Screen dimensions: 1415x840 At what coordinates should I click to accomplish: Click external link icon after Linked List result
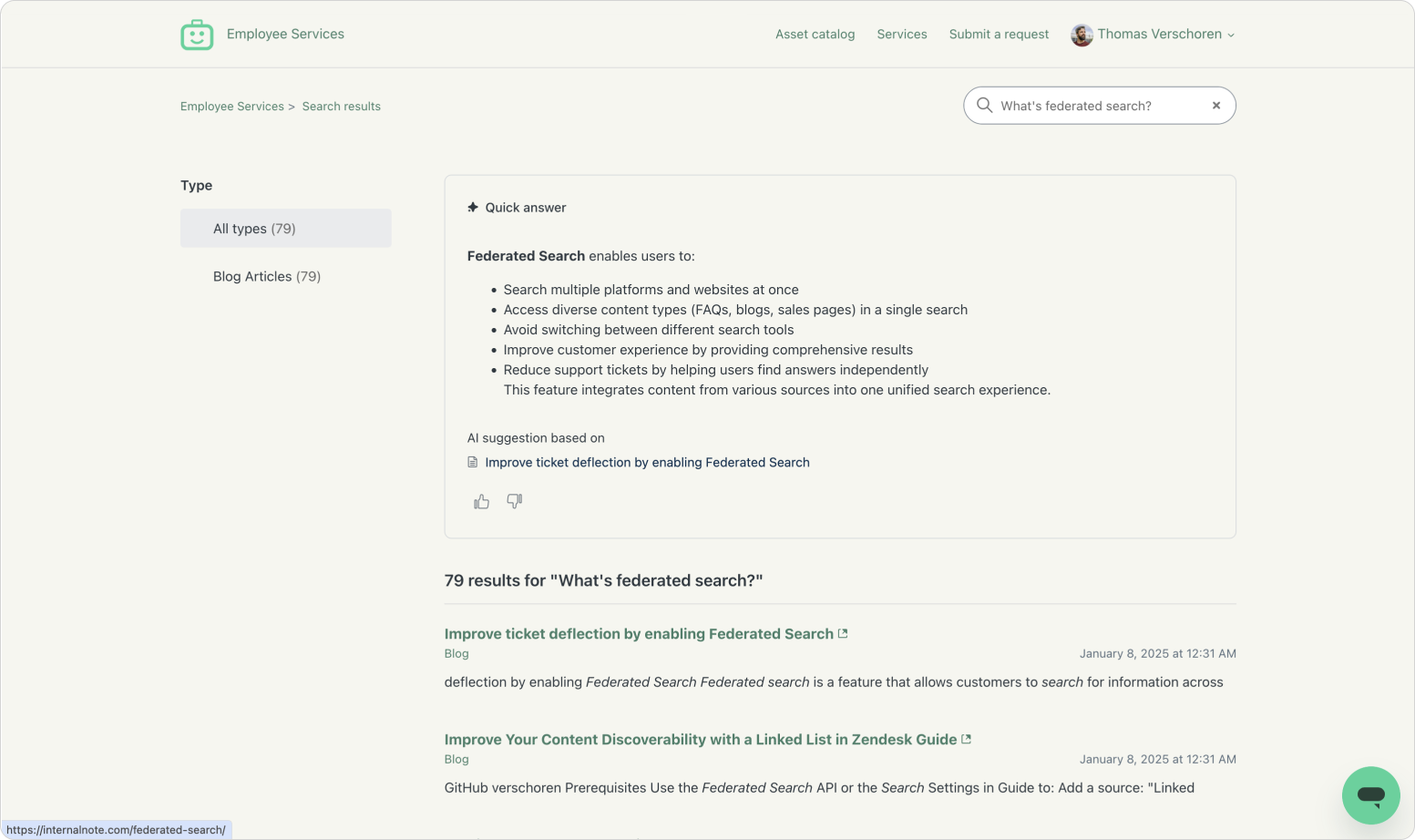967,739
